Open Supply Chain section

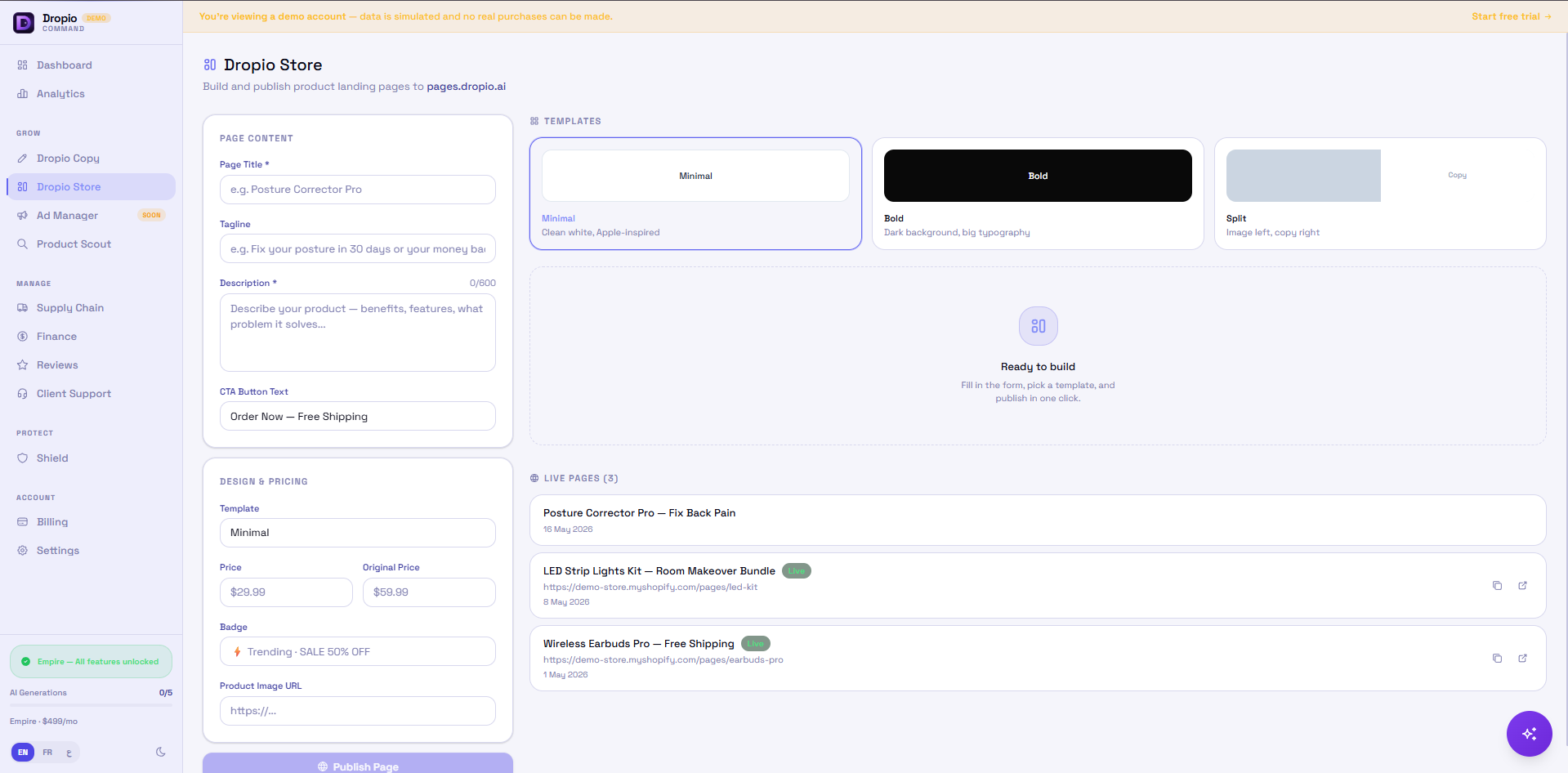(91, 308)
